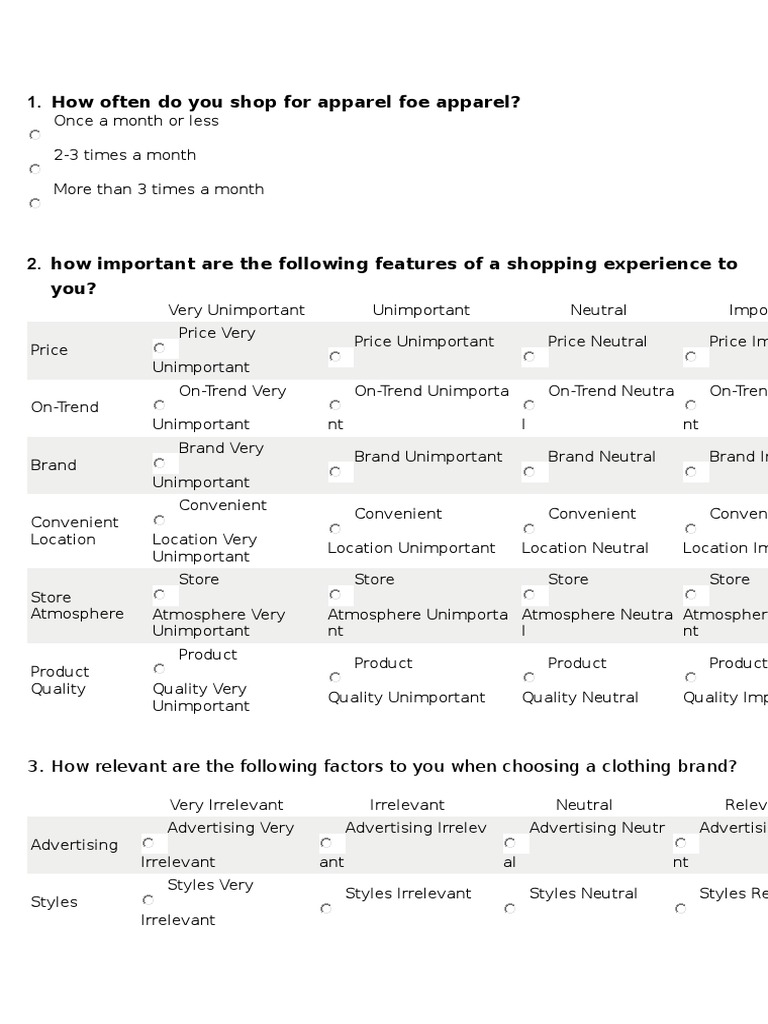
Task: Choose Product Quality Unimportant radio button
Action: pyautogui.click(x=335, y=677)
